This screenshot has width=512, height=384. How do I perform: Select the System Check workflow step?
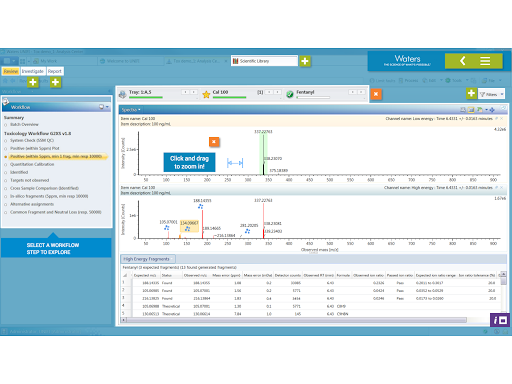click(32, 140)
